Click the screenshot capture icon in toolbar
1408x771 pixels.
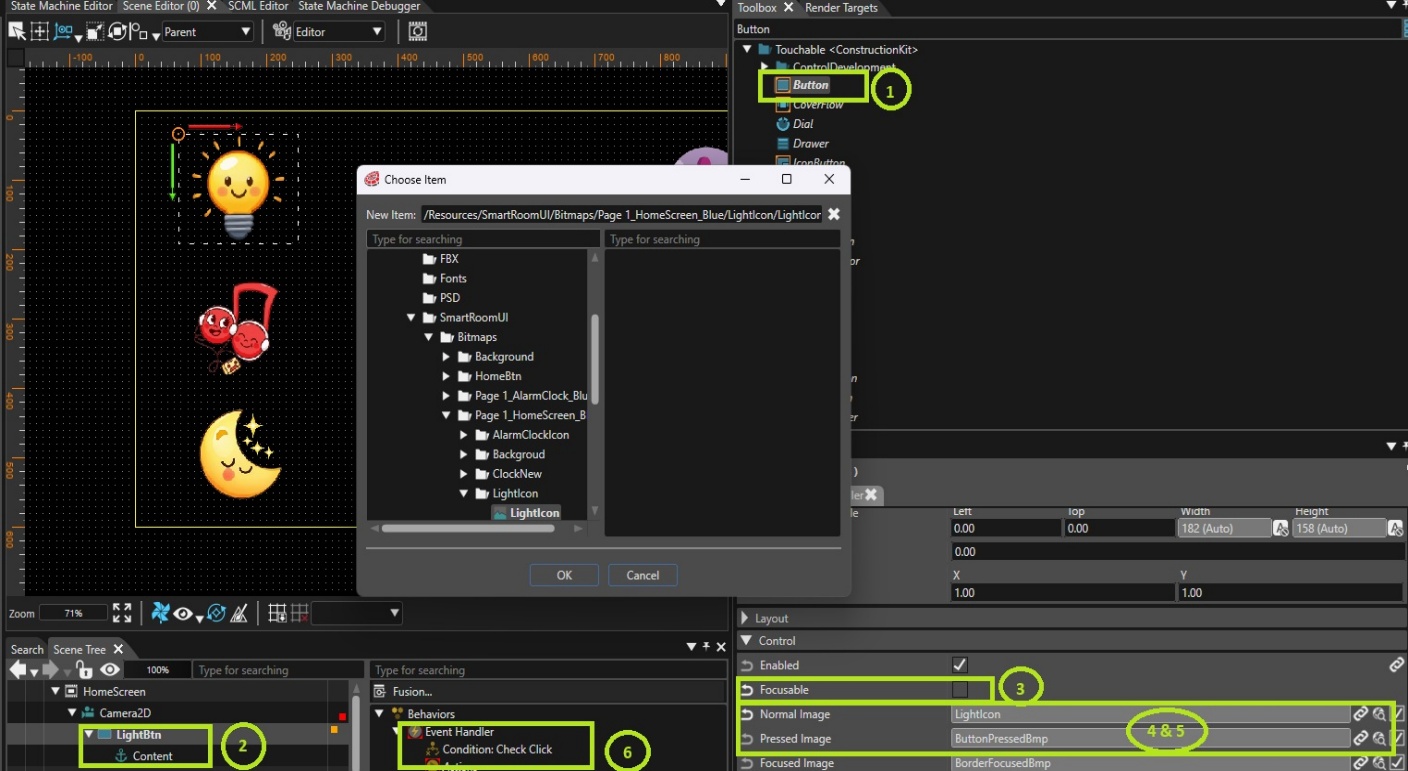point(417,31)
